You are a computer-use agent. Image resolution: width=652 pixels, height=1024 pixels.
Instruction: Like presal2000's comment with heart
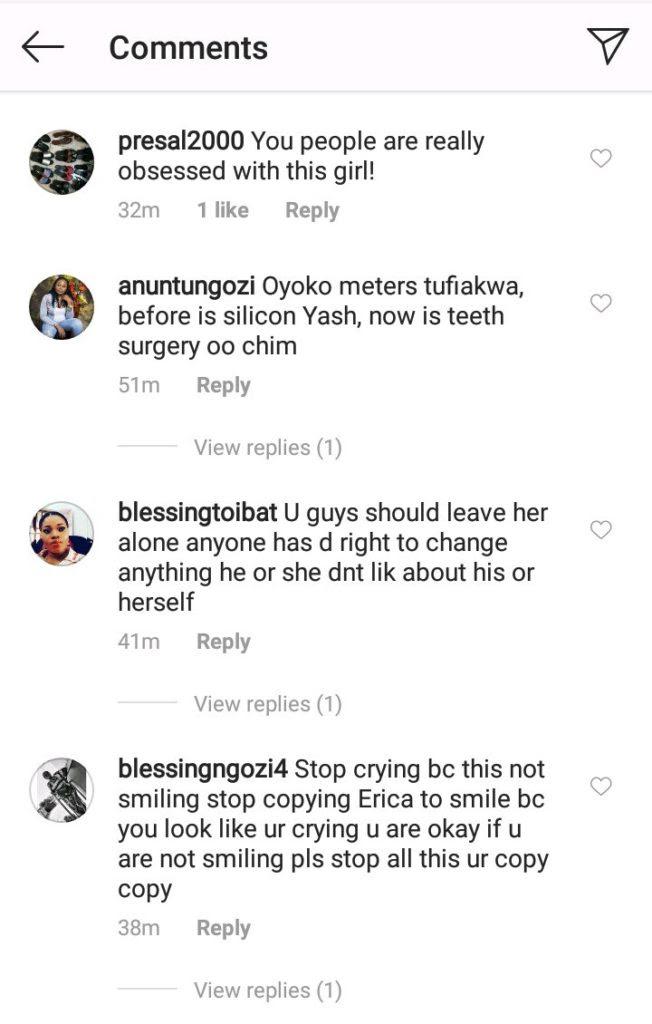click(600, 158)
